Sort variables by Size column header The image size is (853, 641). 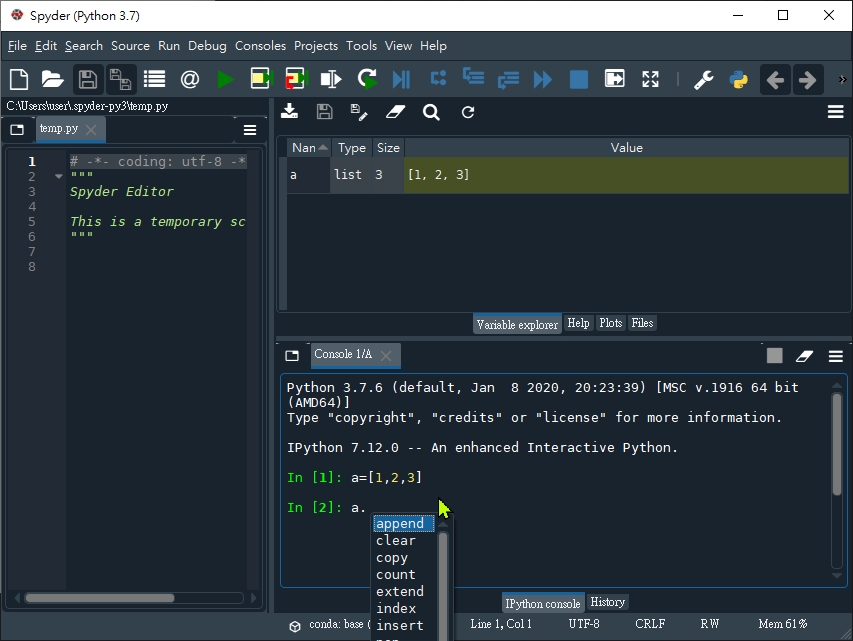[388, 147]
